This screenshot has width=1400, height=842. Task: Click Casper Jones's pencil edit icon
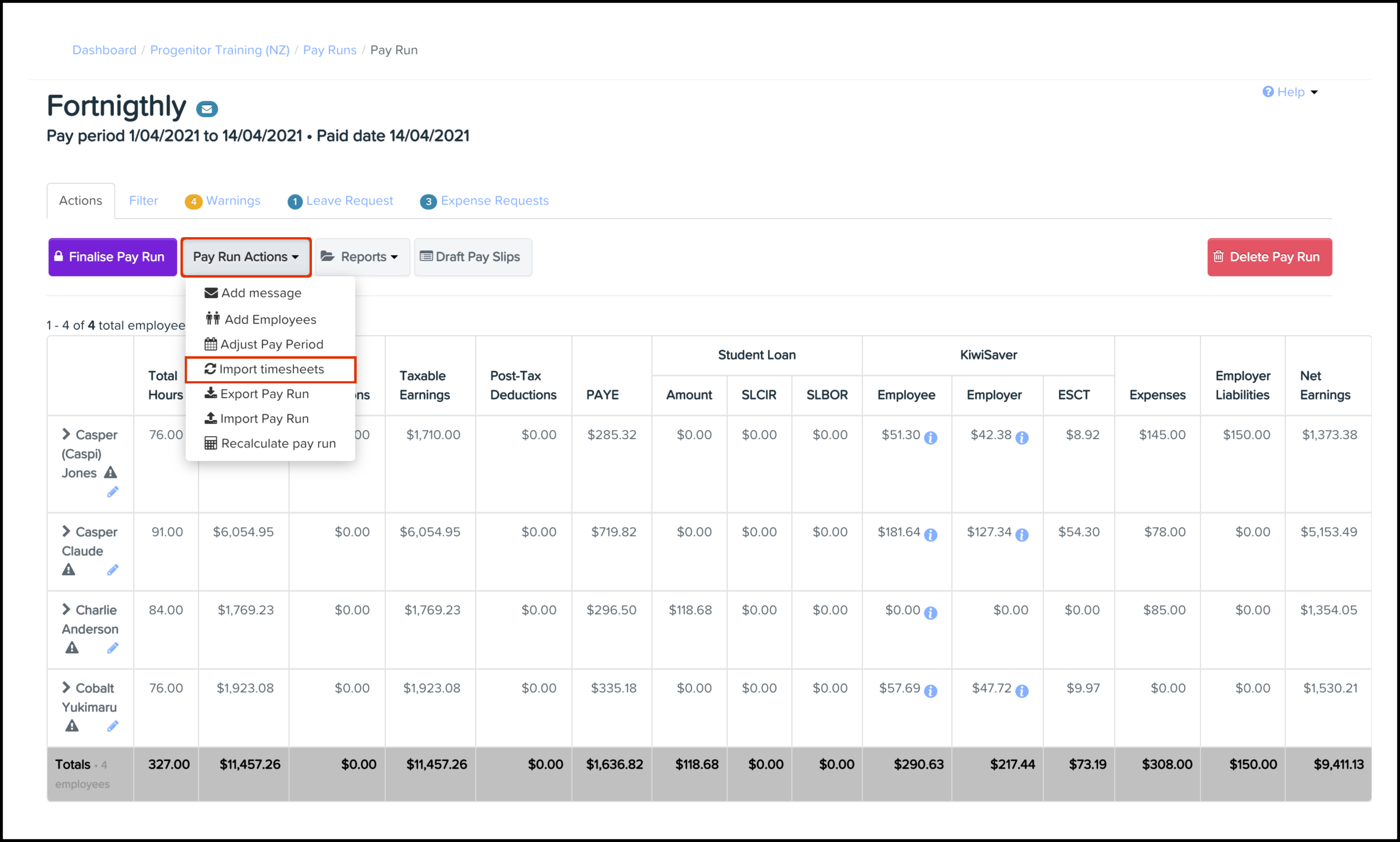(112, 492)
